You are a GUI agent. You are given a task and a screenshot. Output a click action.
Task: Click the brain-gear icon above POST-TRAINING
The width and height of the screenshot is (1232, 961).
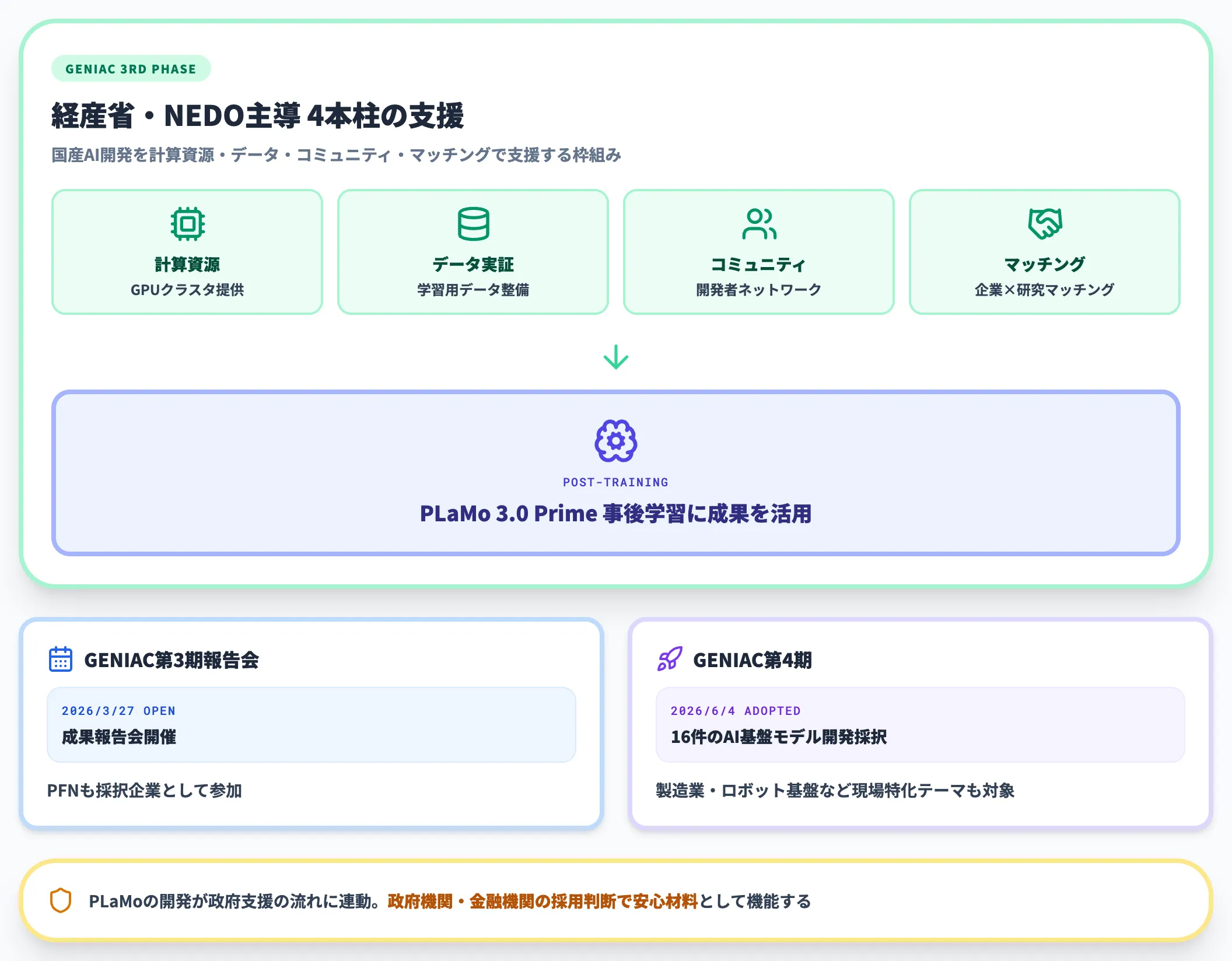[616, 441]
